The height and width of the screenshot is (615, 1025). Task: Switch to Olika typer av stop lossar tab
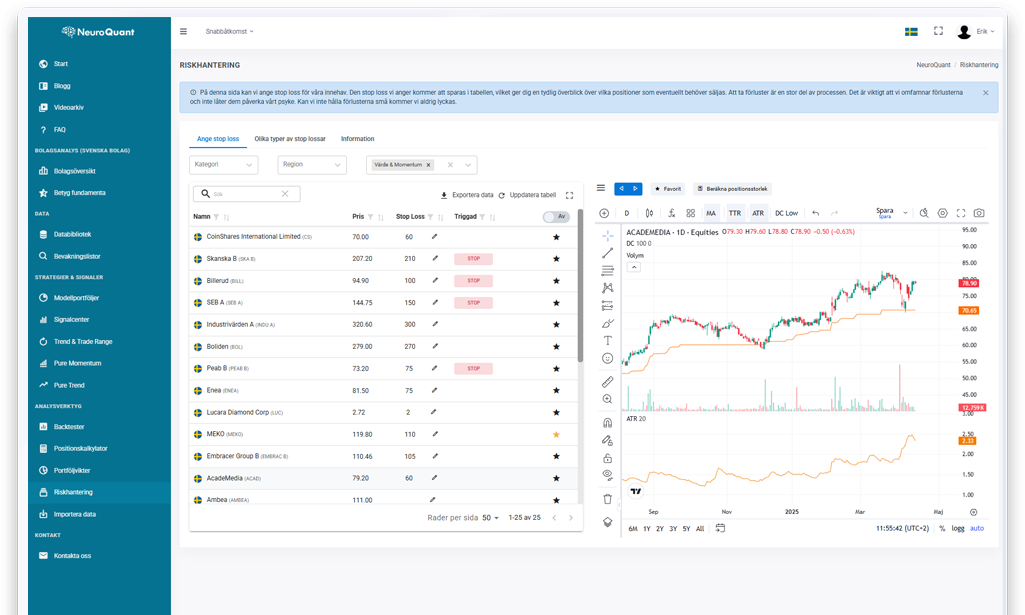[x=290, y=139]
